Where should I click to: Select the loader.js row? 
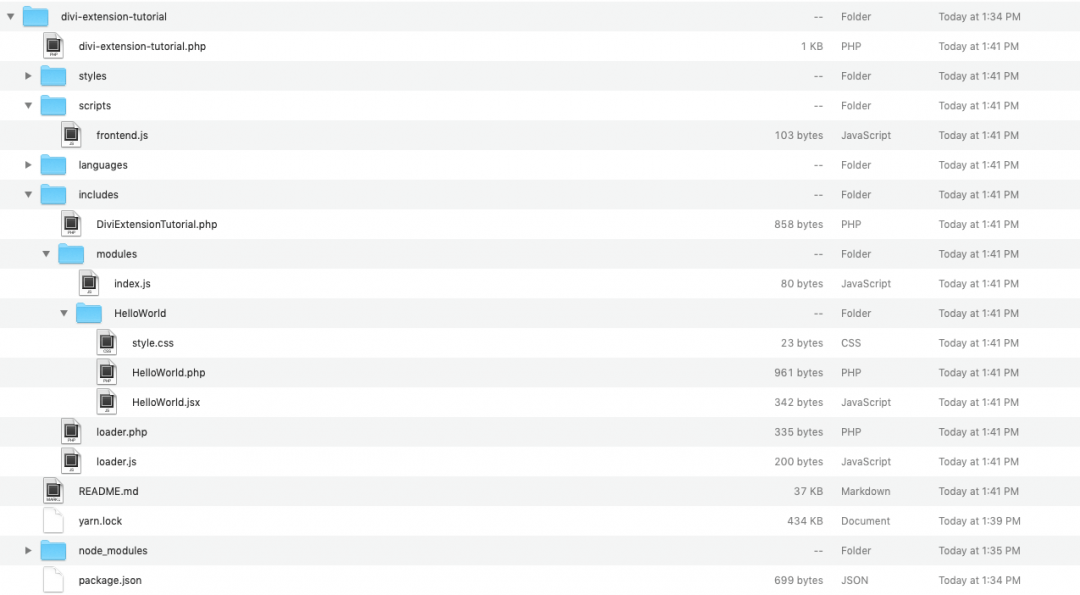540,461
